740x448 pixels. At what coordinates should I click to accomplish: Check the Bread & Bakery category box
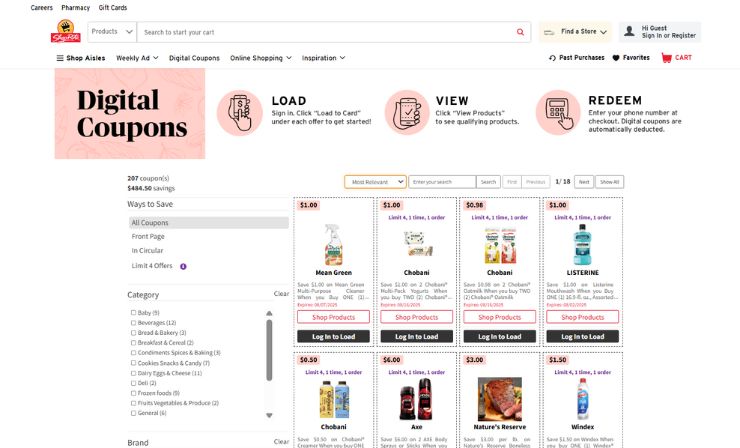click(133, 333)
